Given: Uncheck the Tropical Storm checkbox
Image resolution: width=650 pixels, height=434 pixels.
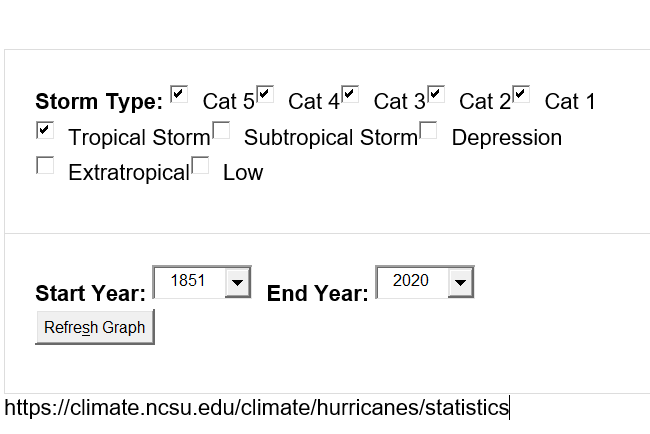Looking at the screenshot, I should coord(45,130).
